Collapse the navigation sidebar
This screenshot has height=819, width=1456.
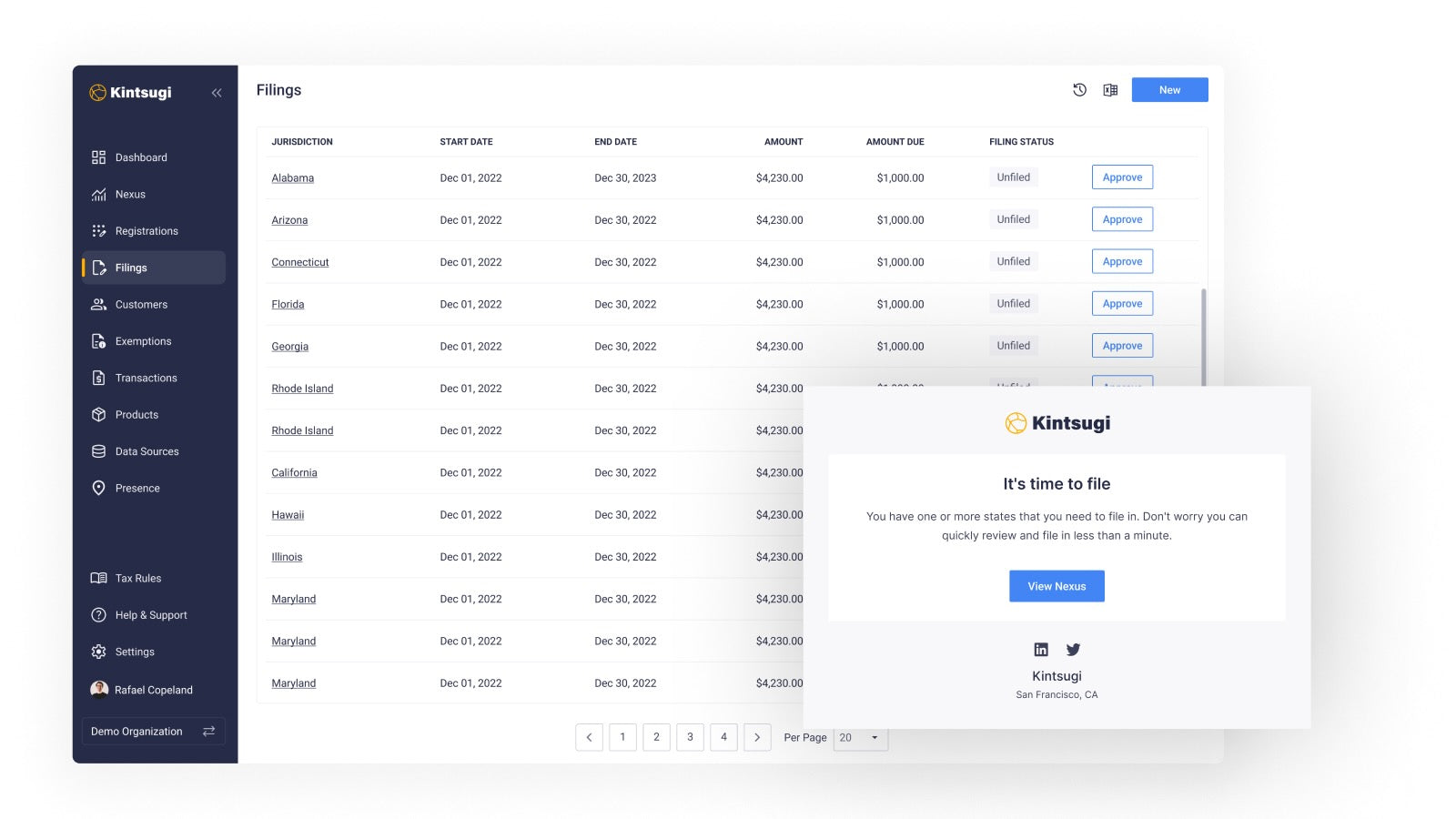click(217, 92)
